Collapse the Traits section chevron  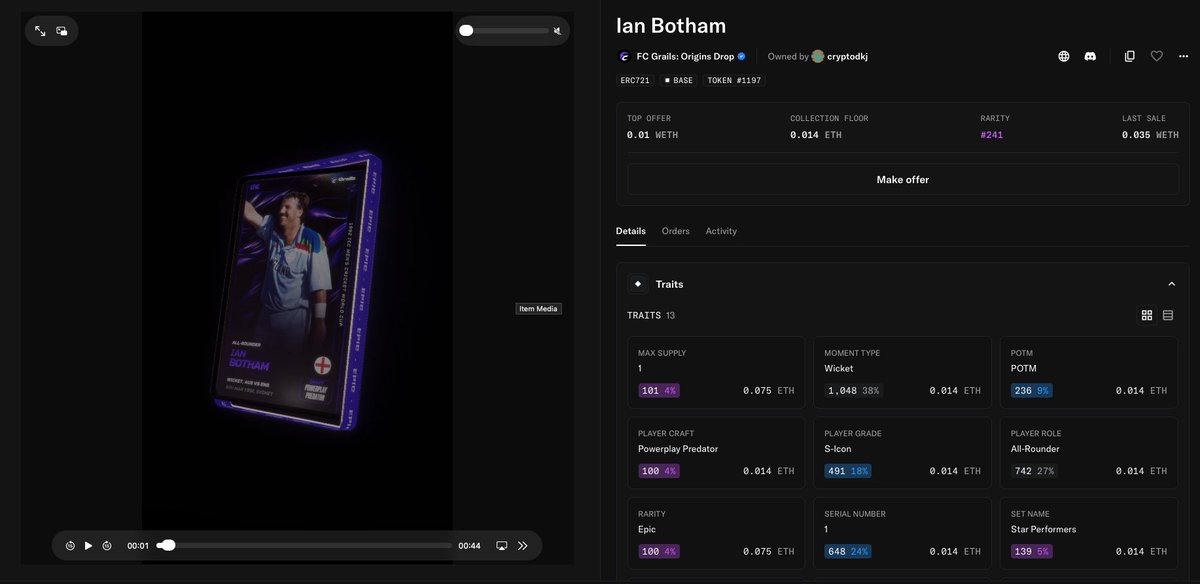[x=1171, y=284]
